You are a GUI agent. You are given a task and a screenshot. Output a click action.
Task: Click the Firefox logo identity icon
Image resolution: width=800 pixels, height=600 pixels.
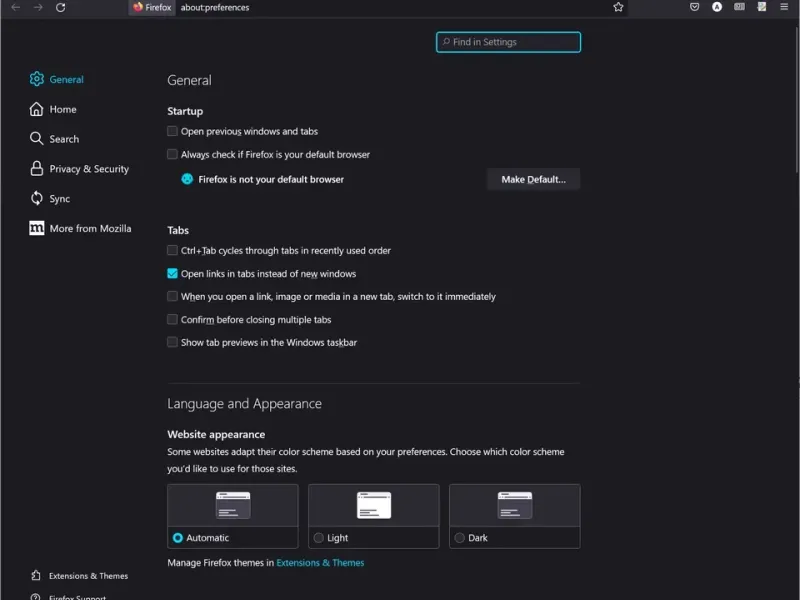pyautogui.click(x=138, y=7)
